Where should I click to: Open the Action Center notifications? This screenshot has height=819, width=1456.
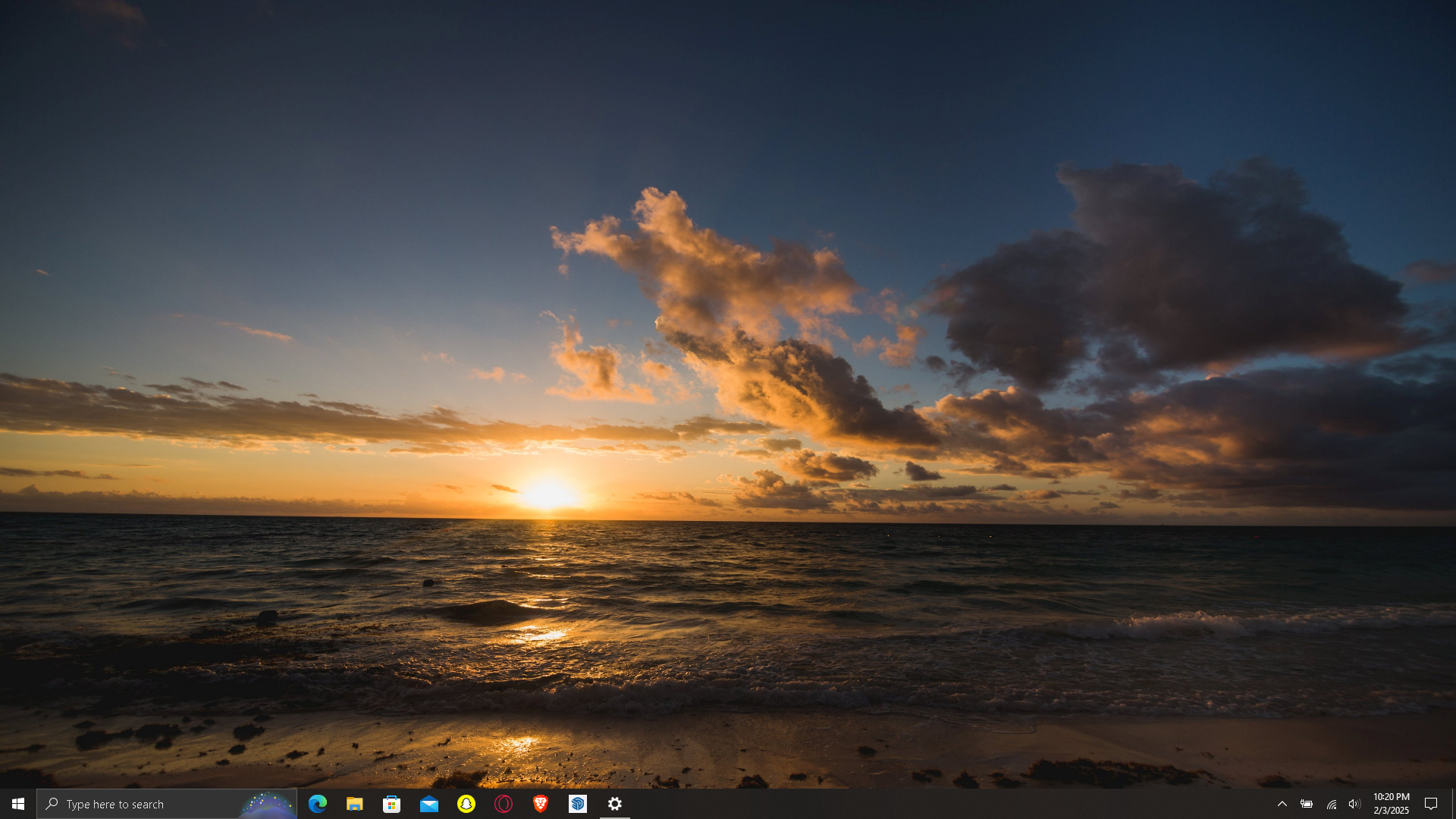1431,804
